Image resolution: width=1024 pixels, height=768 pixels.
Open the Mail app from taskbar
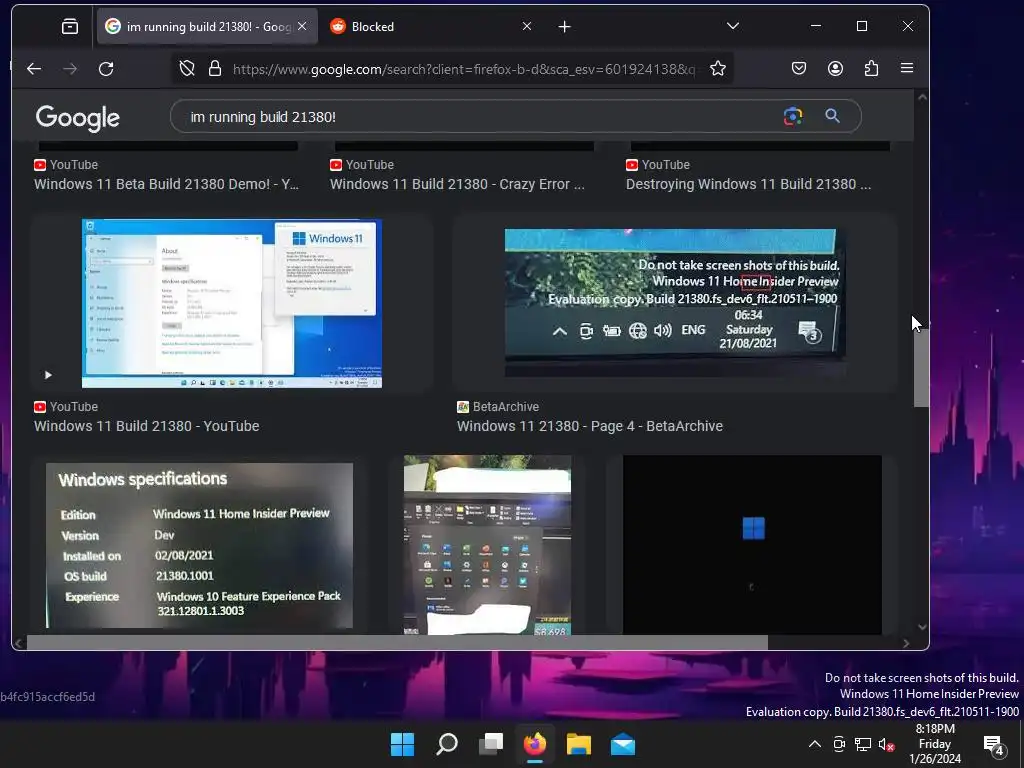pos(623,744)
